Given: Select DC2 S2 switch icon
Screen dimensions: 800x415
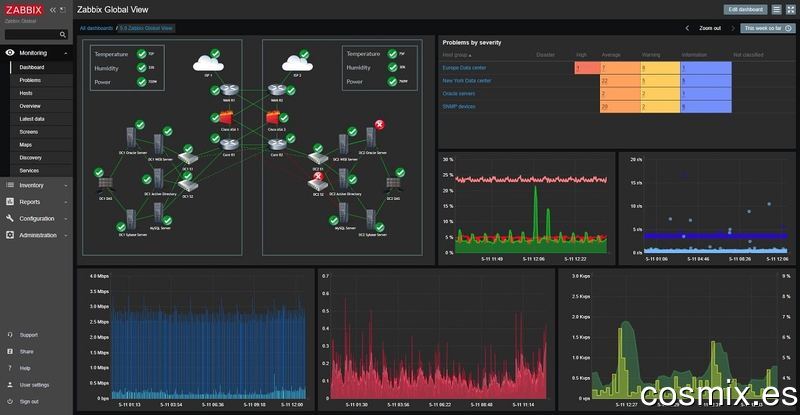Looking at the screenshot, I should point(317,183).
